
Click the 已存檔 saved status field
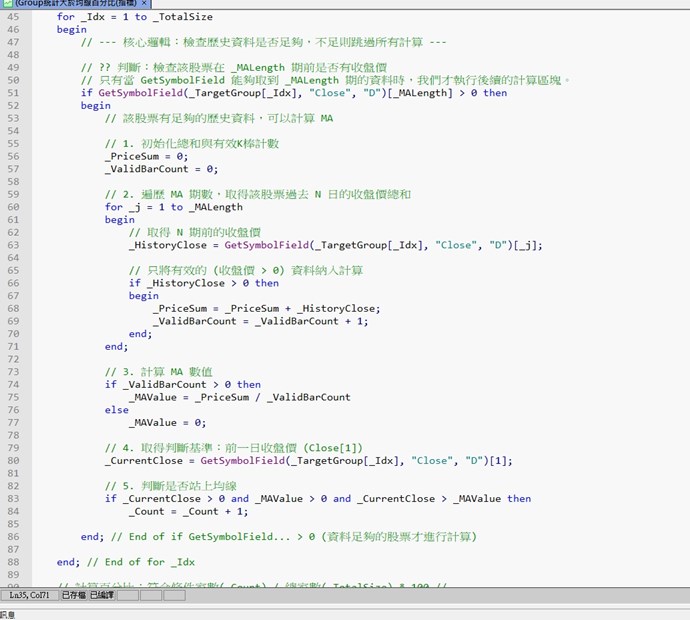click(74, 595)
